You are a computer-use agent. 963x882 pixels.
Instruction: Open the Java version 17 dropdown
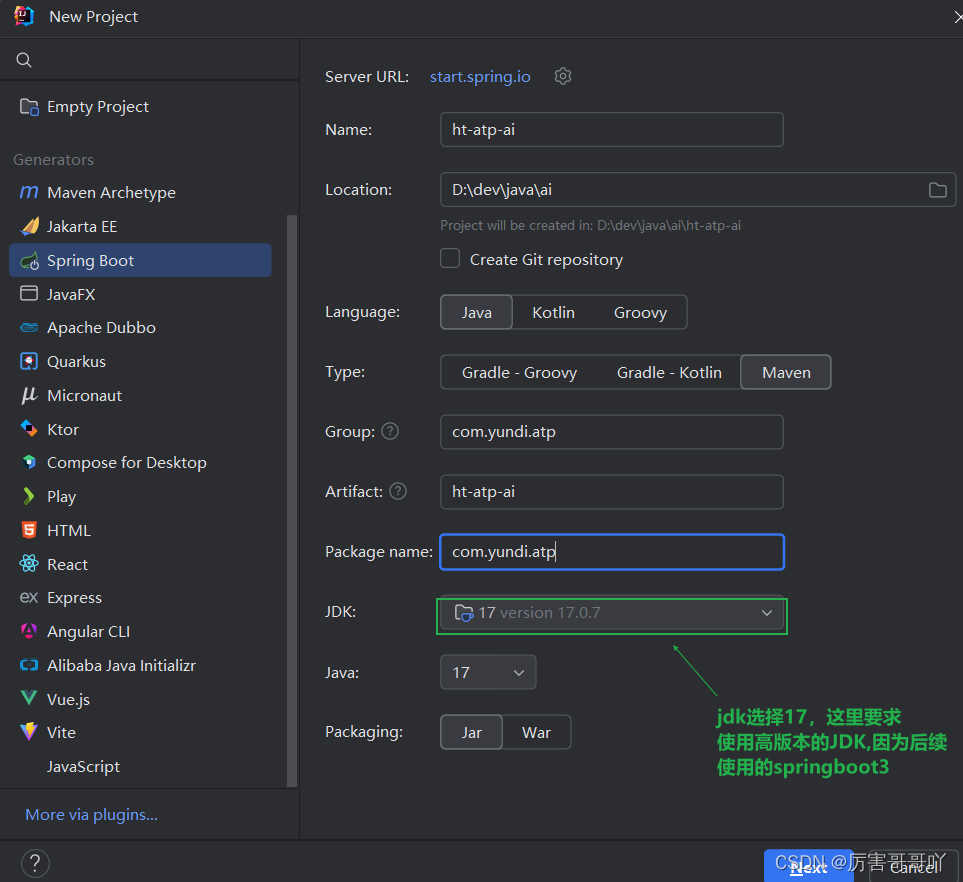tap(488, 673)
